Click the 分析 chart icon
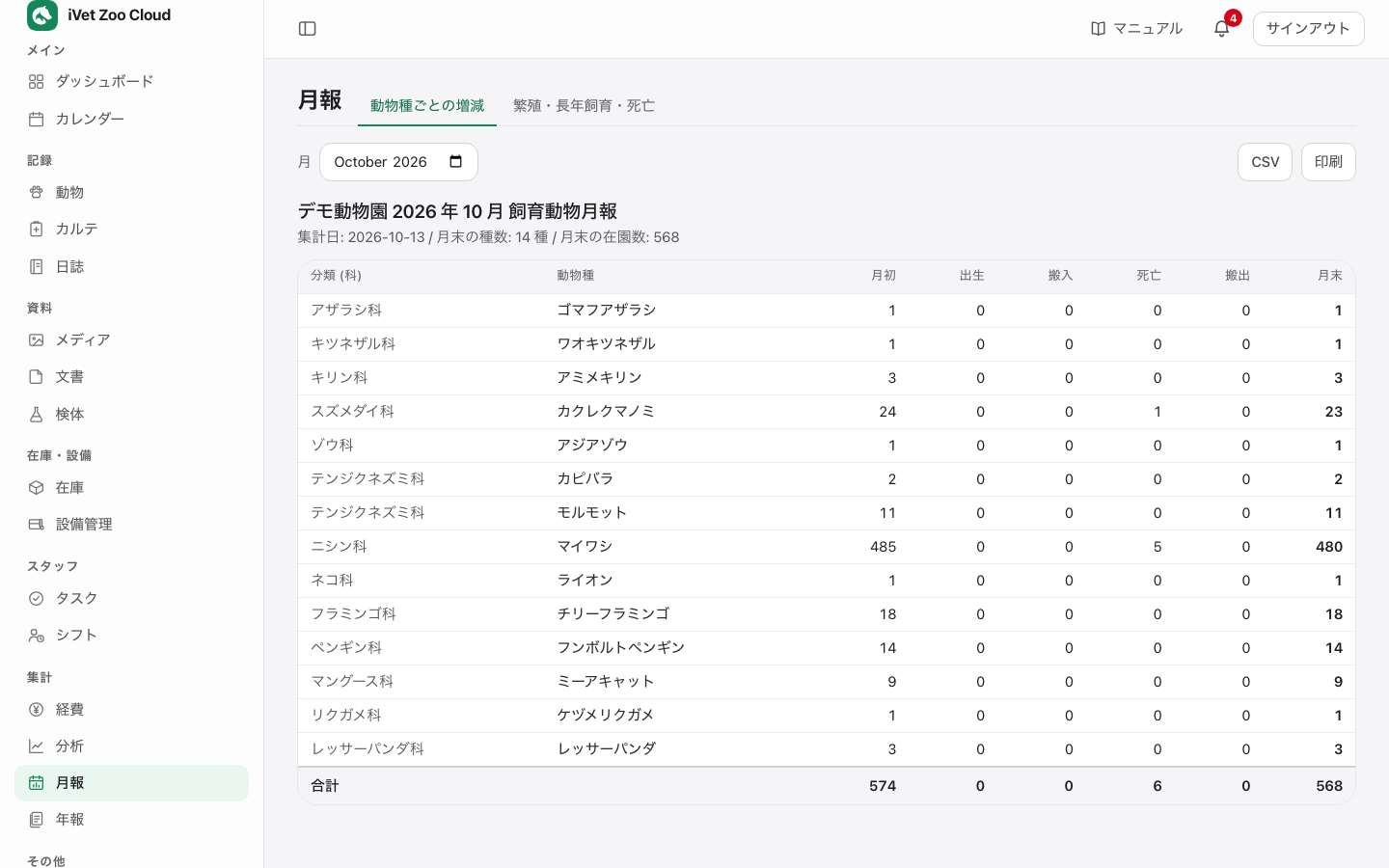 click(x=36, y=746)
